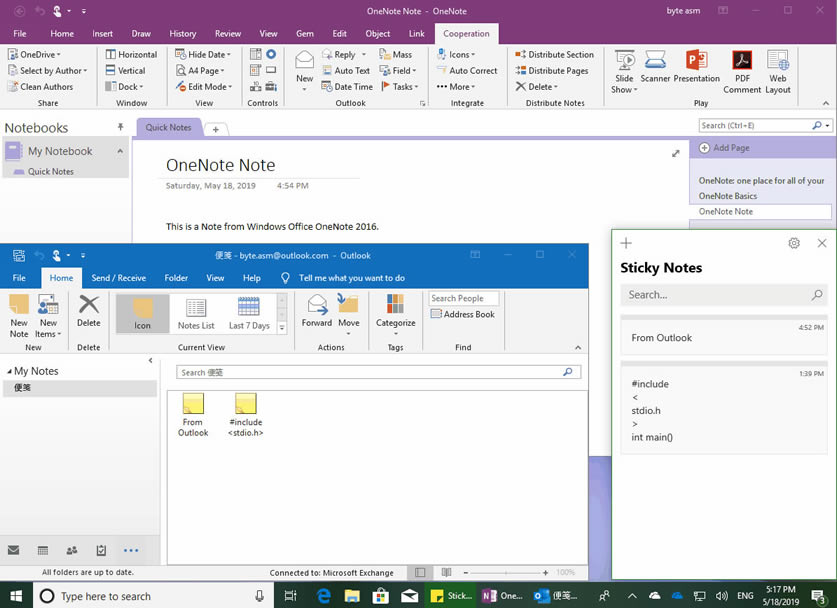Image resolution: width=837 pixels, height=608 pixels.
Task: Click the Scanner icon in the Play group
Action: click(x=655, y=67)
